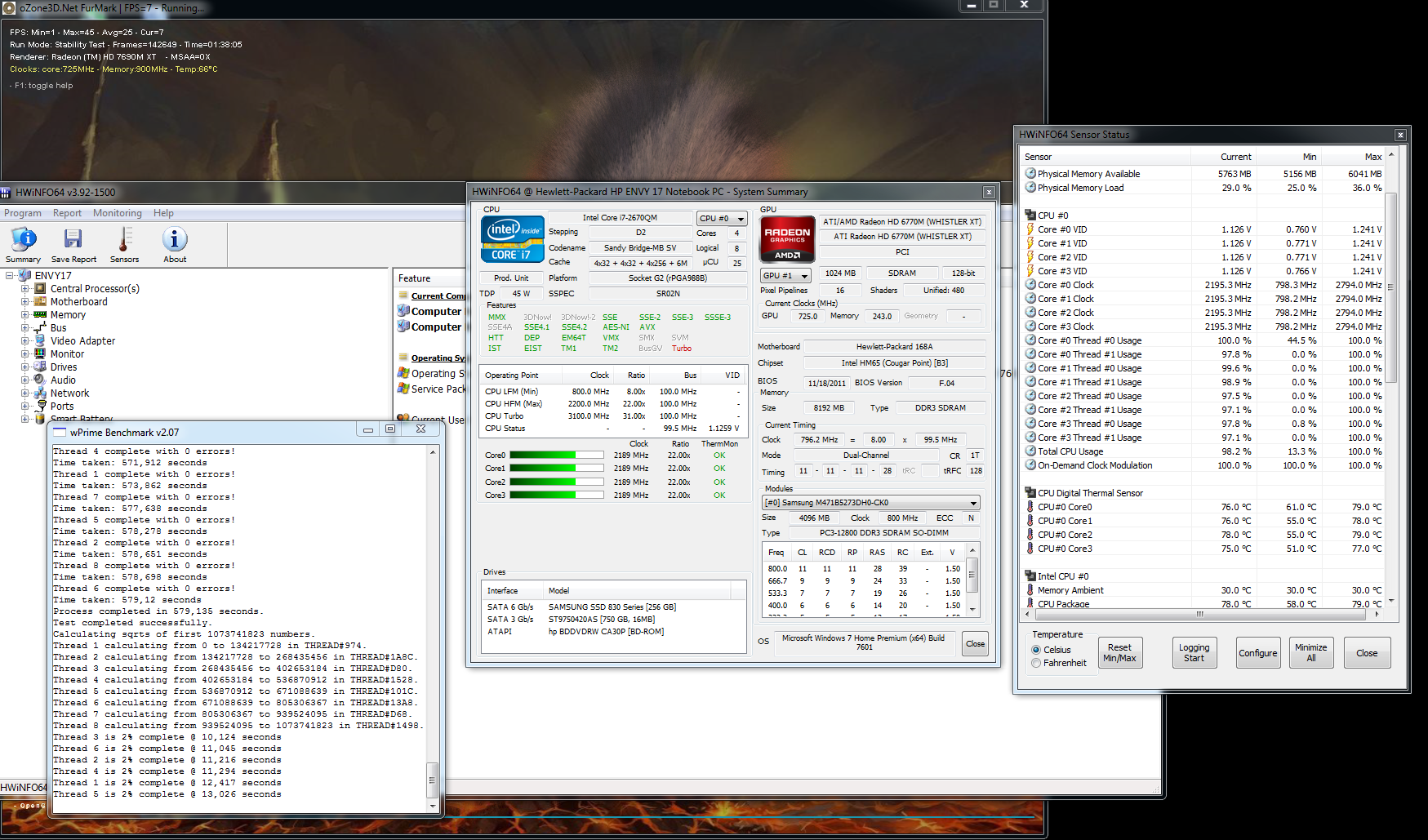The width and height of the screenshot is (1428, 840).
Task: Click the Physical Memory Available sensor icon
Action: point(1030,174)
